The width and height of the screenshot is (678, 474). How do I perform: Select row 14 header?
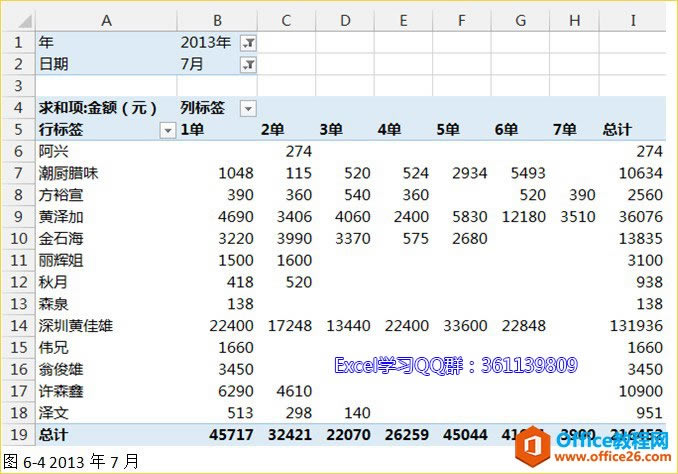coord(19,326)
